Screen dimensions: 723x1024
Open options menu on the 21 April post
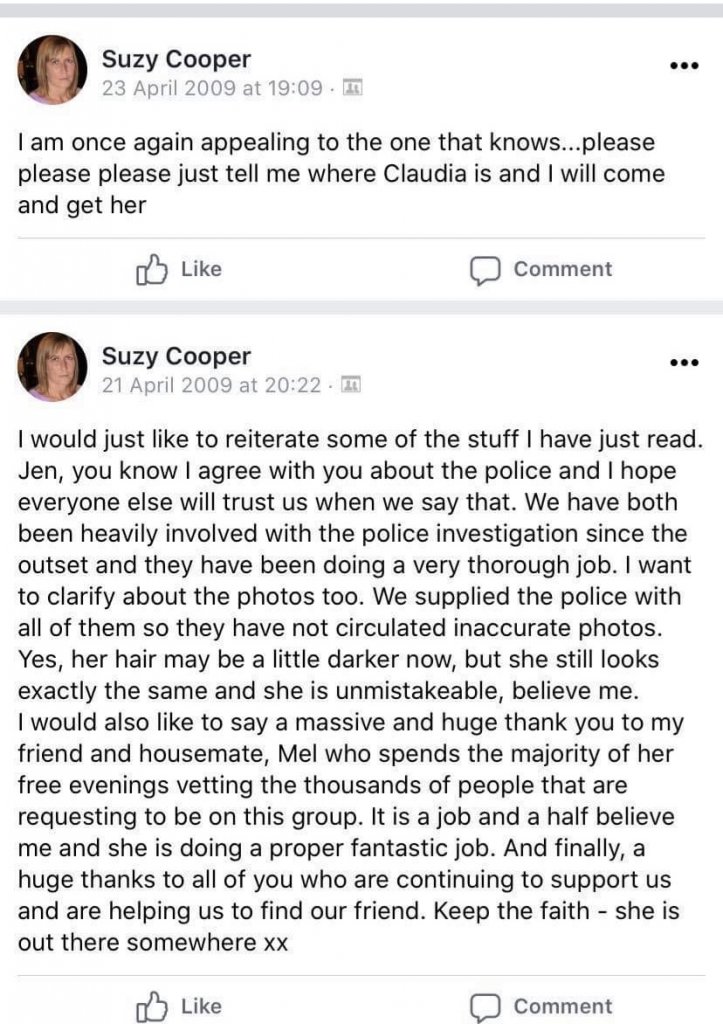pos(683,363)
